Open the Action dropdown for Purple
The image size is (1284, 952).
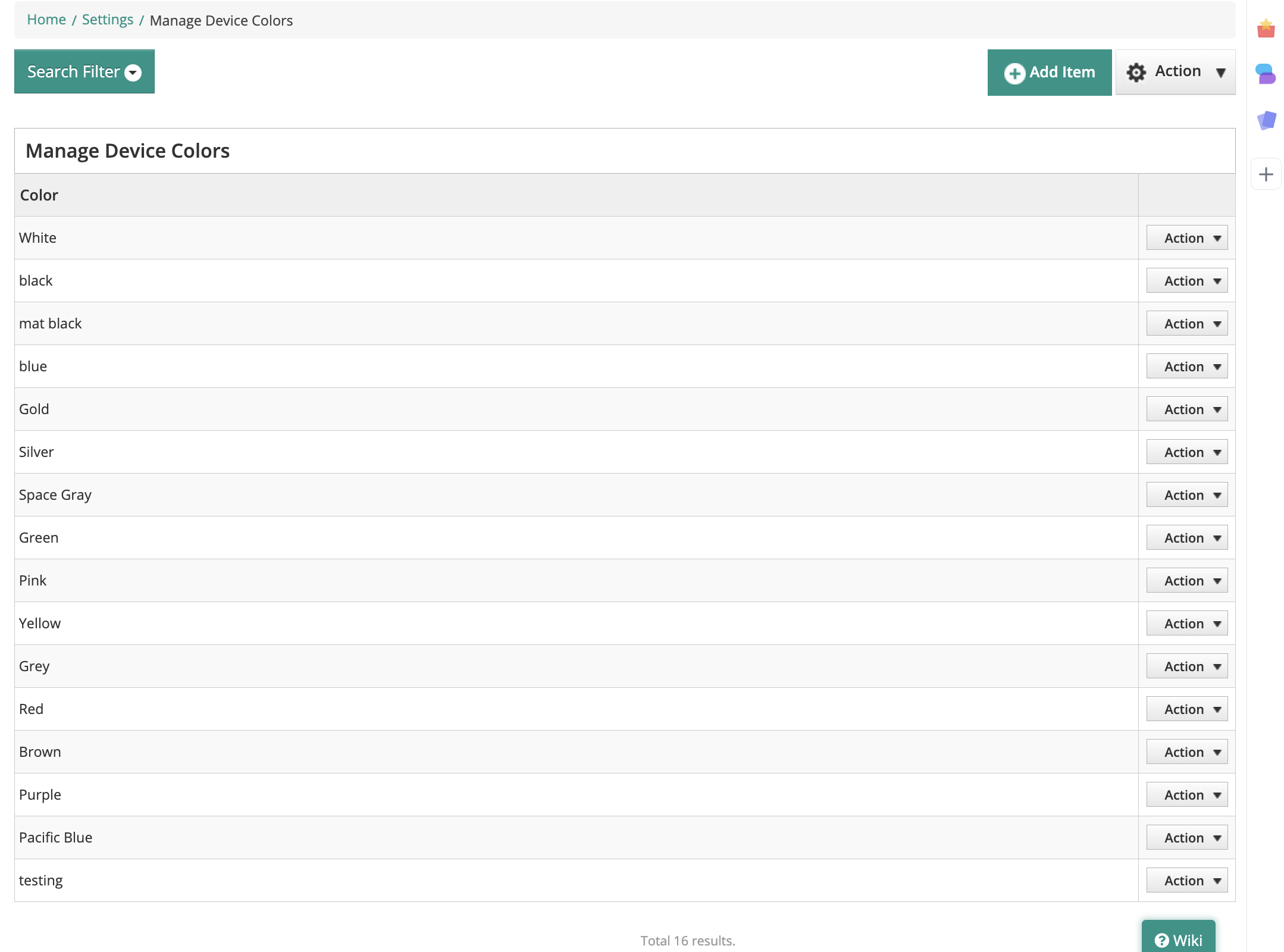point(1186,795)
